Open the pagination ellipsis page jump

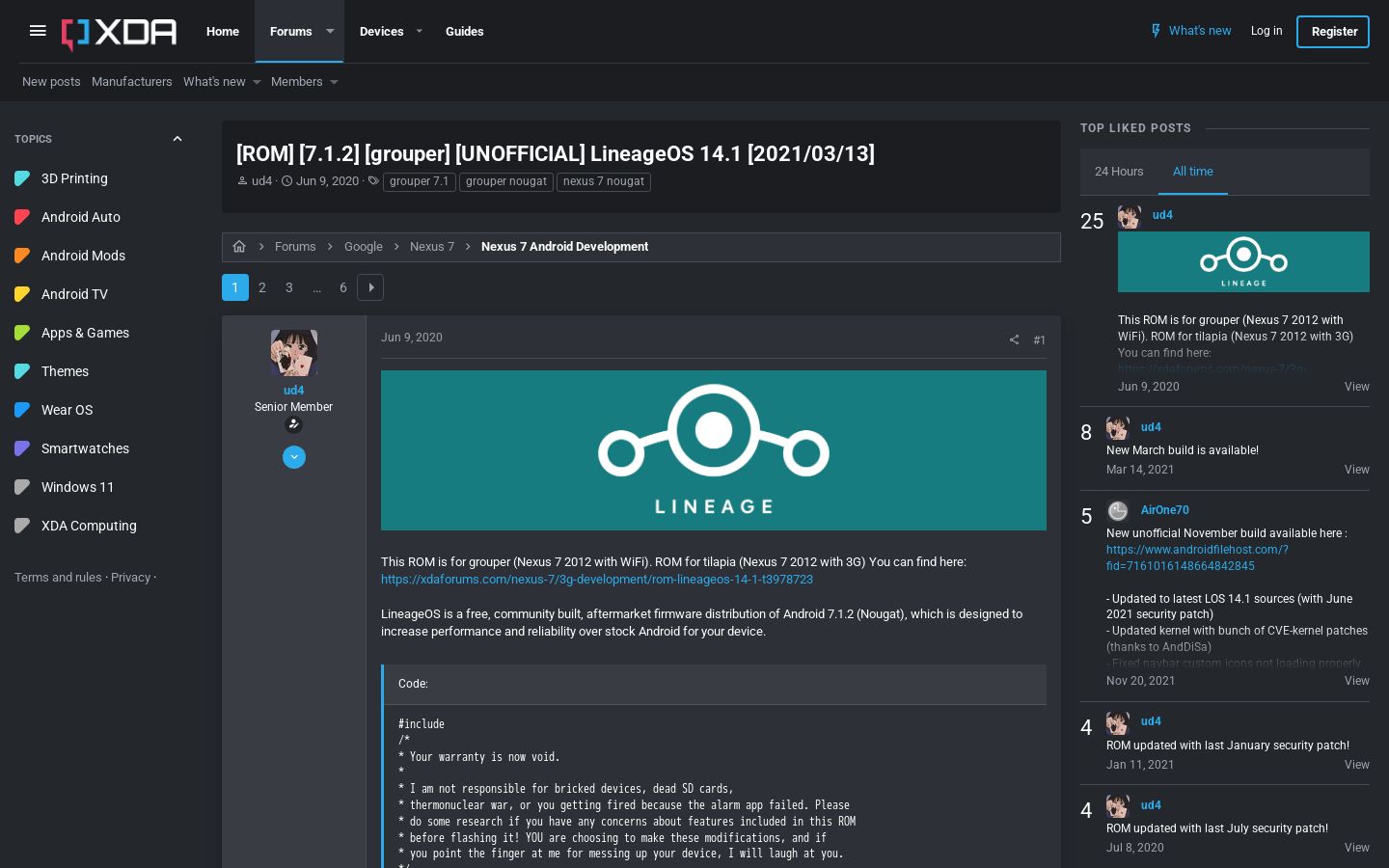click(x=316, y=287)
